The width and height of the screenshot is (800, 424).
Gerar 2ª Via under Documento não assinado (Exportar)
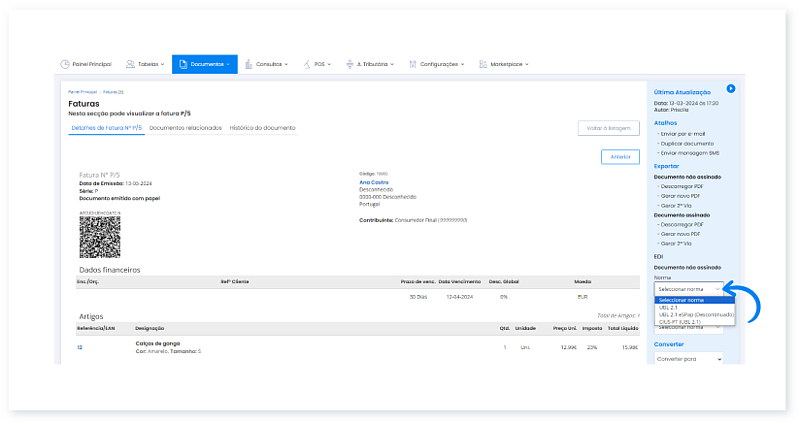point(676,206)
